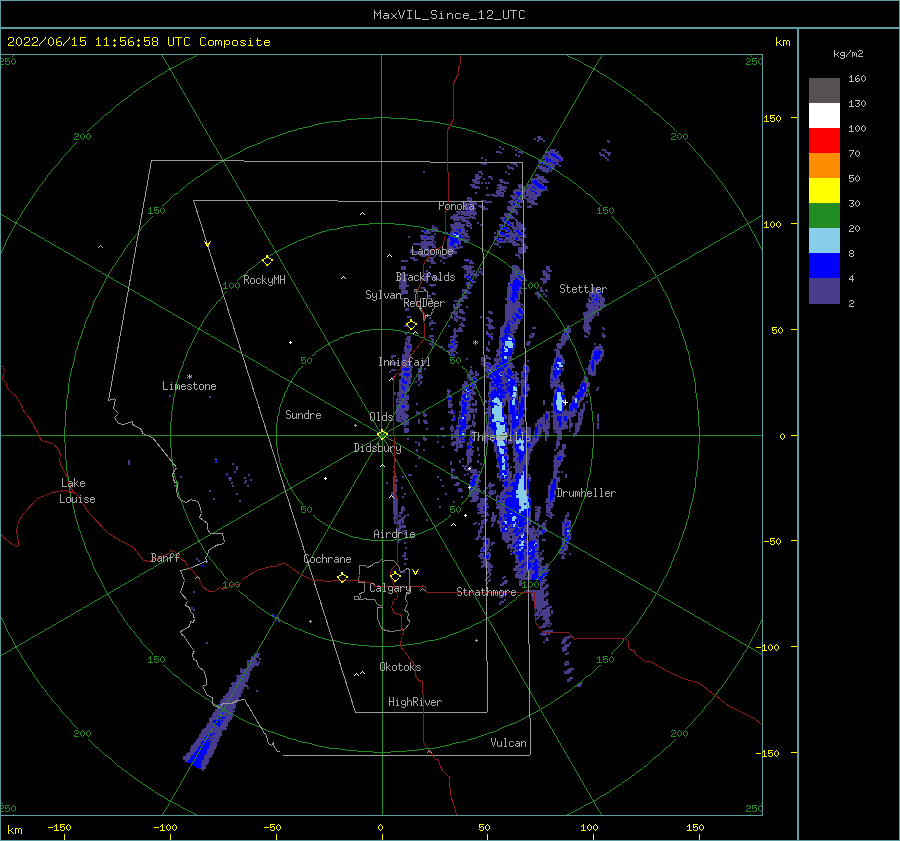Click the yellow V marker northwest of RockyMH
This screenshot has width=900, height=841.
(x=208, y=244)
